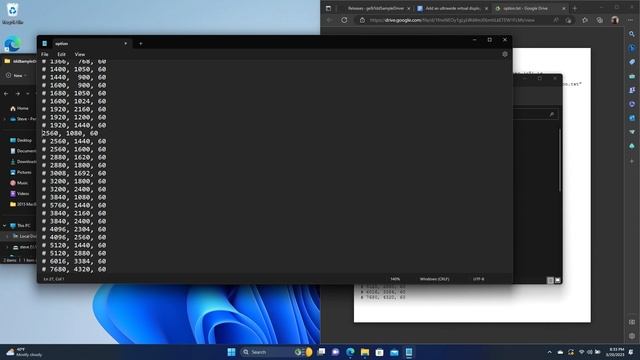Image resolution: width=640 pixels, height=360 pixels.
Task: Open Edge Settings and more menu
Action: tap(631, 20)
